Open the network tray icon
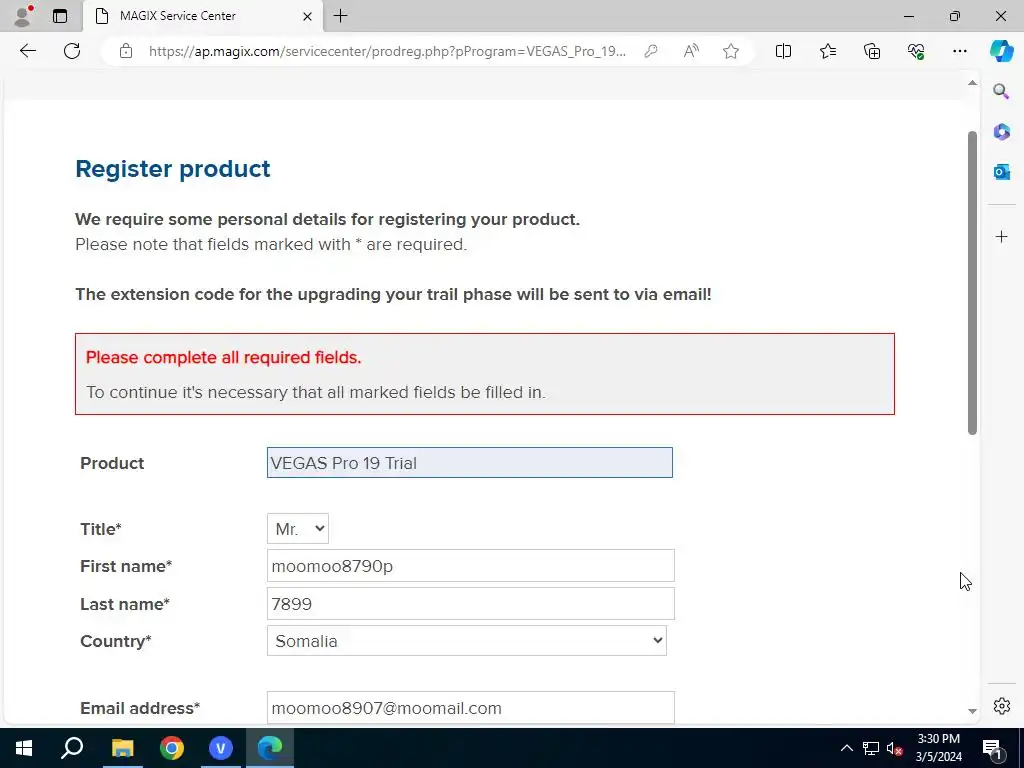The image size is (1024, 768). (871, 748)
